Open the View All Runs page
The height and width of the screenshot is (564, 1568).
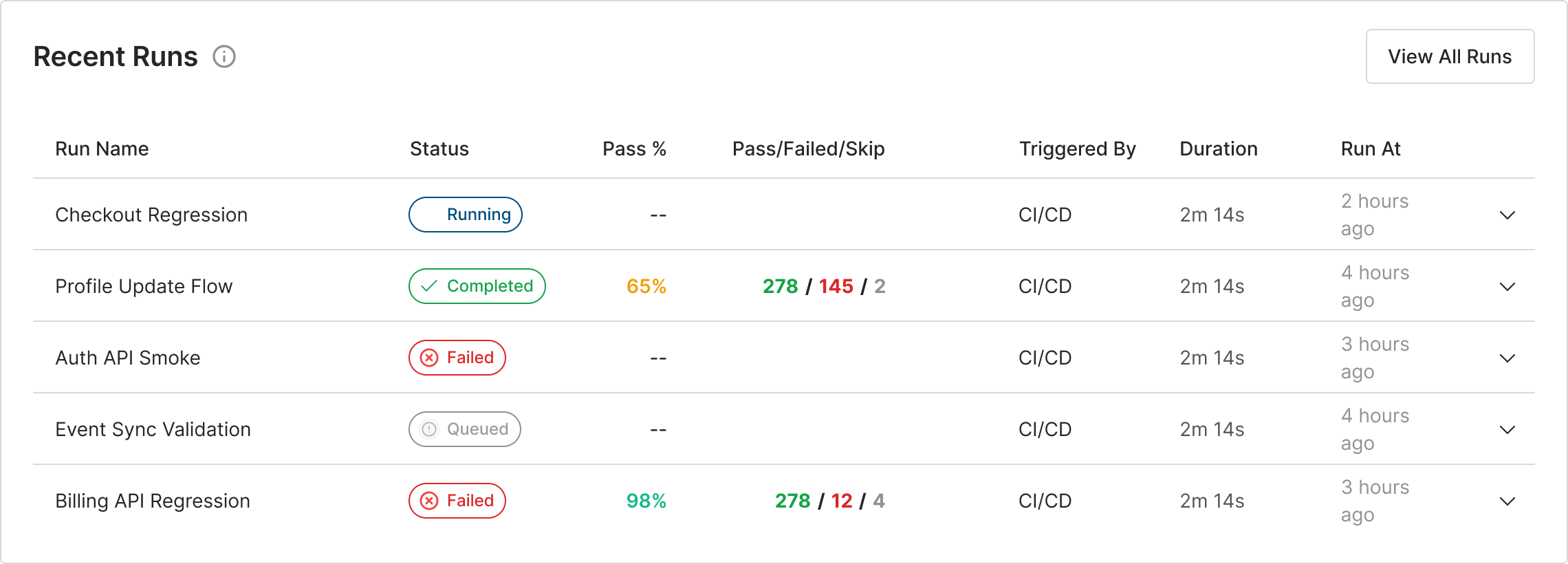(x=1450, y=56)
